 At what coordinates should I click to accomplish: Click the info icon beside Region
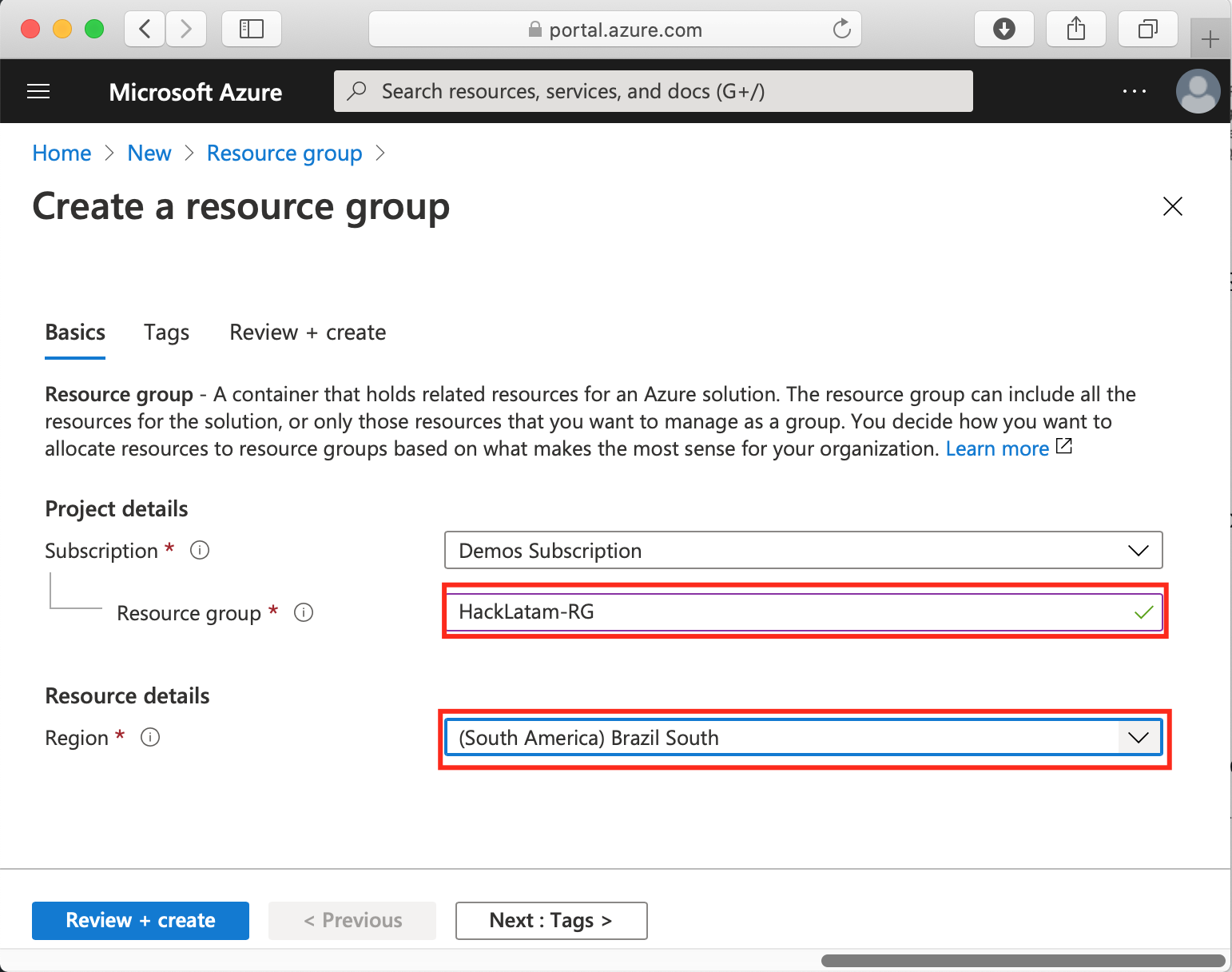pyautogui.click(x=150, y=737)
